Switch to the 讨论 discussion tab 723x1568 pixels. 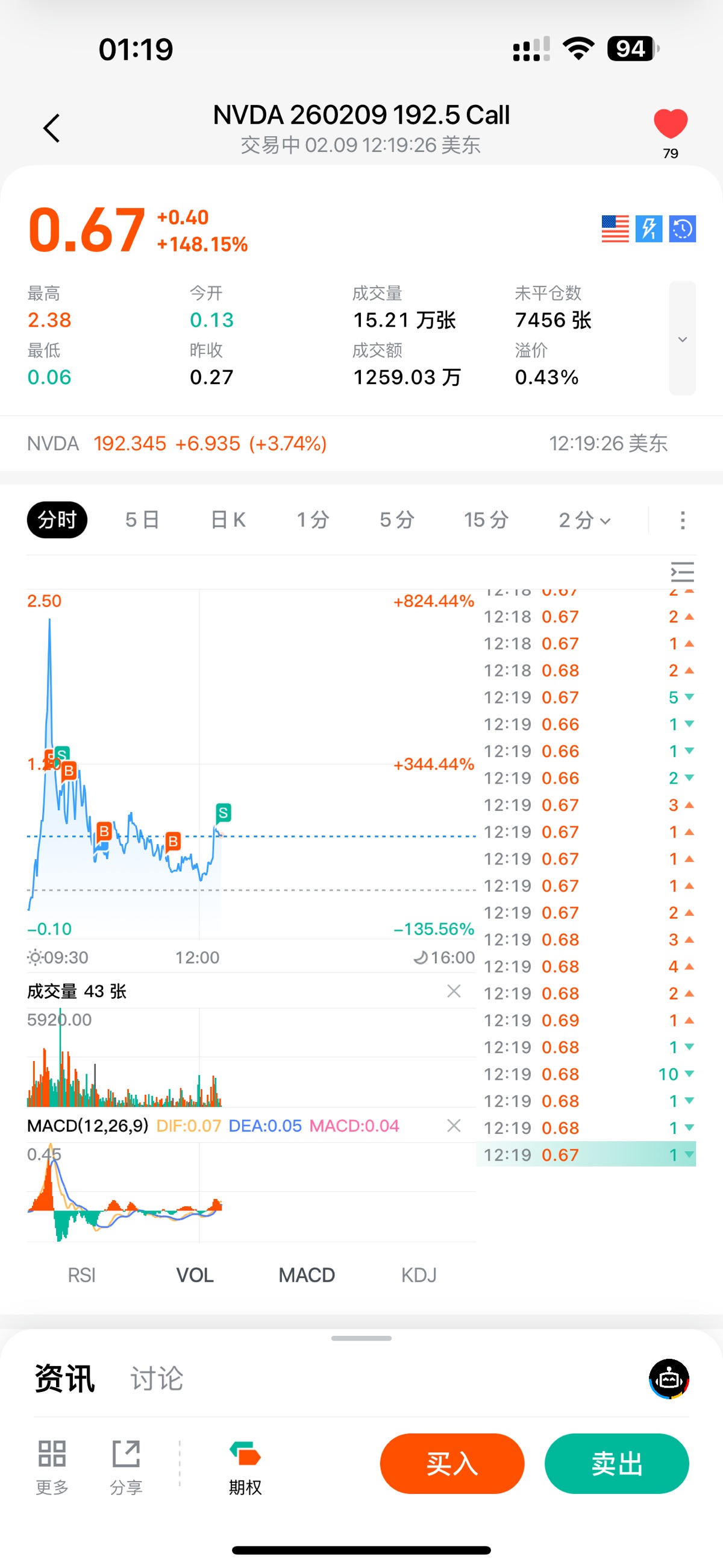[x=157, y=1379]
